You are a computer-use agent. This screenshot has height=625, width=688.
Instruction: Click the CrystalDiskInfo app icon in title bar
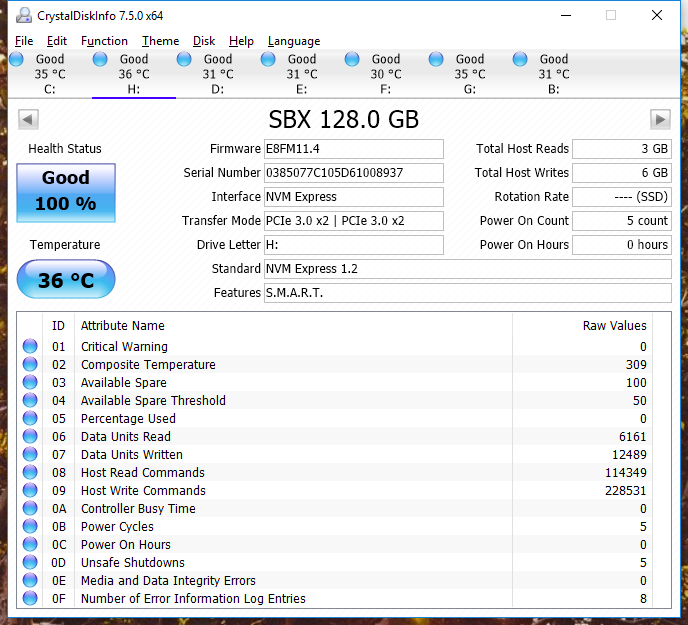[x=23, y=16]
